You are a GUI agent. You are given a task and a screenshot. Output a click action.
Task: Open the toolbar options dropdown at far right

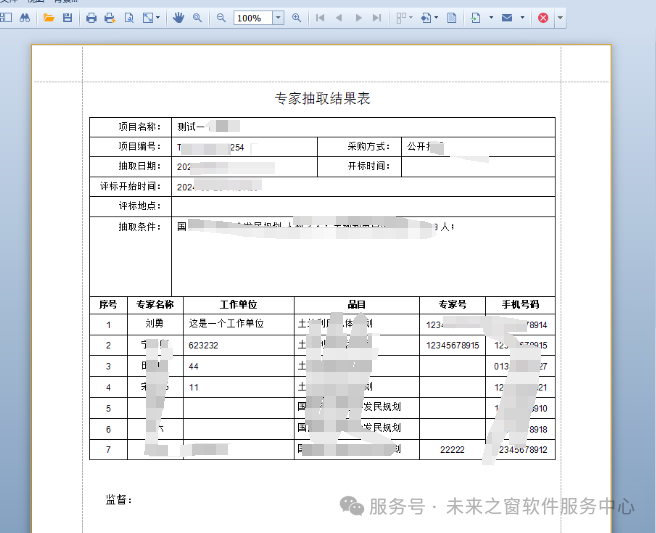tap(560, 18)
